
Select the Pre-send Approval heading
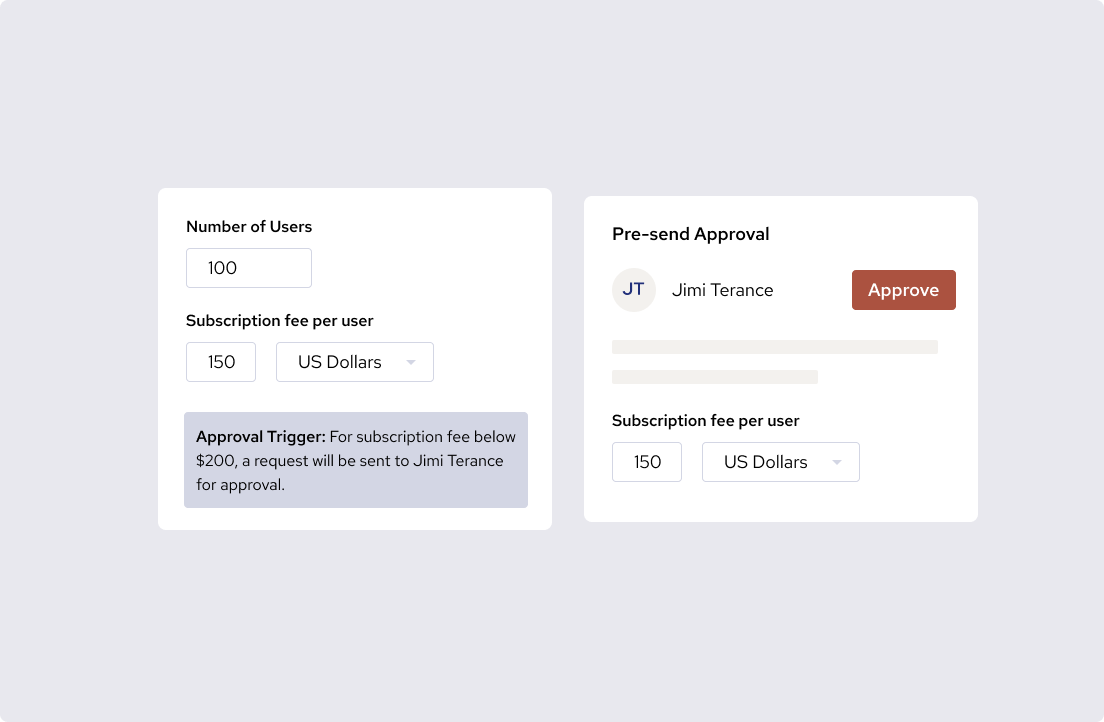pyautogui.click(x=690, y=233)
